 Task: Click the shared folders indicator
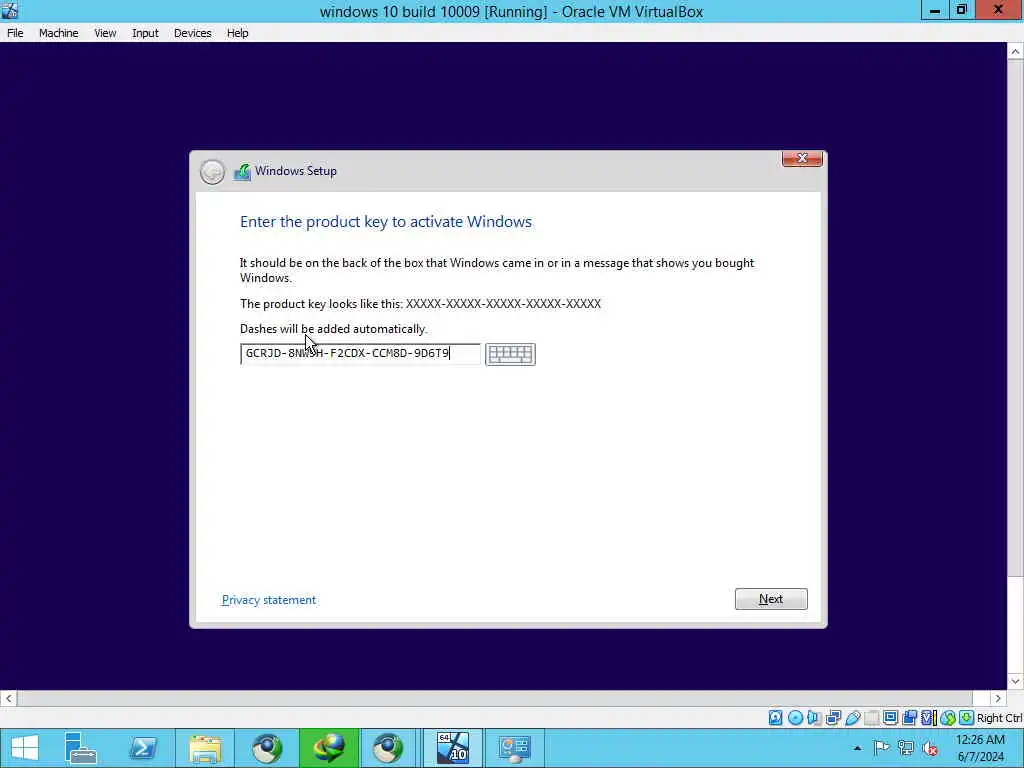click(x=871, y=718)
